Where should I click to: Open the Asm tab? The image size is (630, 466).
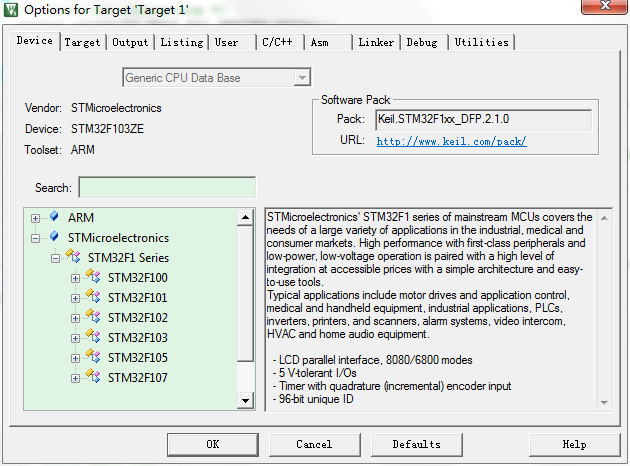(328, 42)
